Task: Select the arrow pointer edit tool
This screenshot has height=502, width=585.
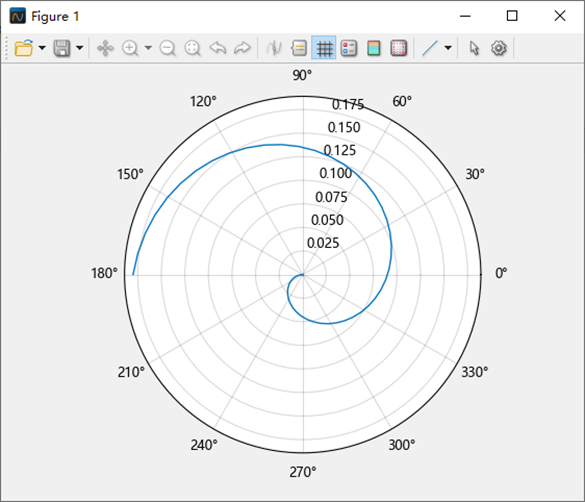Action: pyautogui.click(x=474, y=48)
